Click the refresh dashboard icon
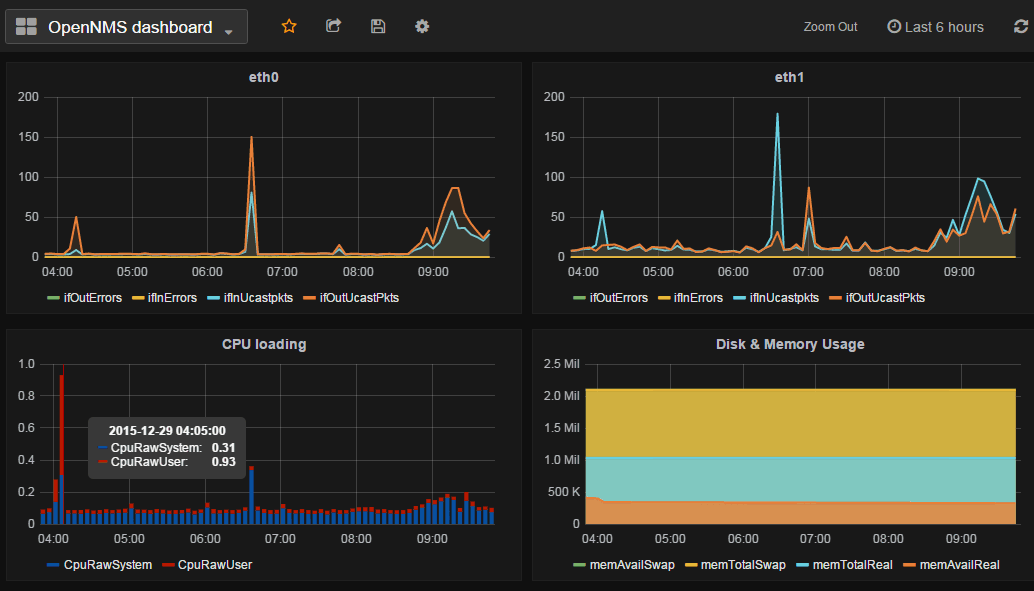This screenshot has height=591, width=1034. (1020, 27)
